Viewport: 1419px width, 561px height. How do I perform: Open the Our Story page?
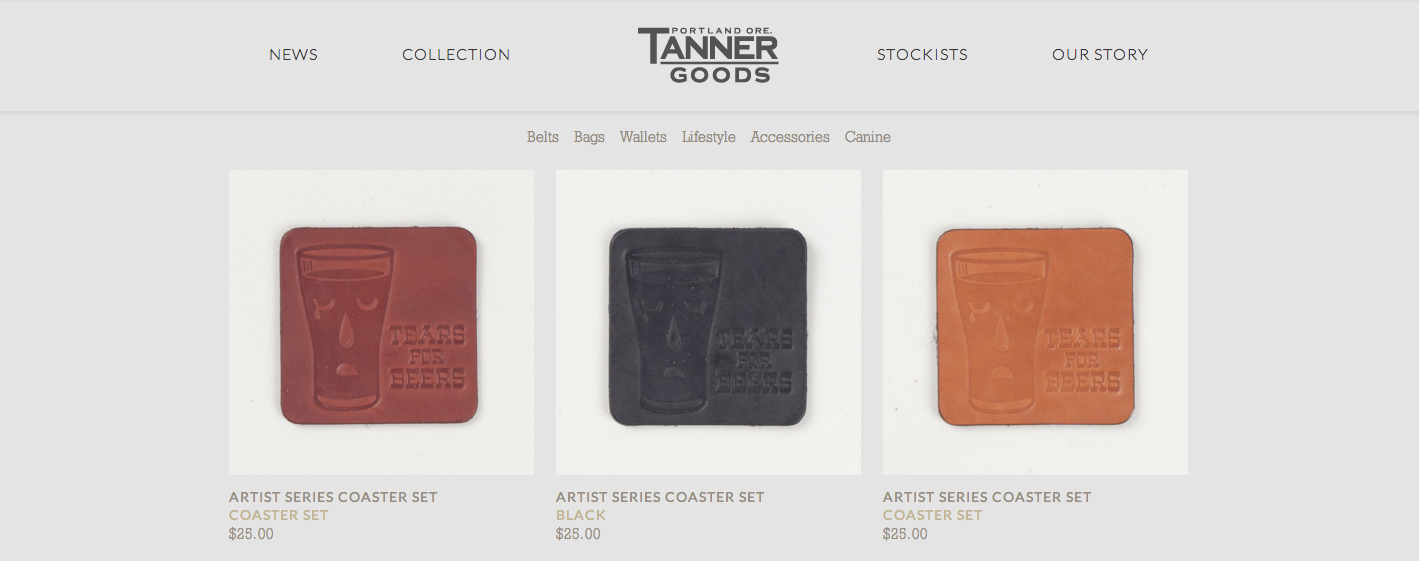click(x=1100, y=55)
